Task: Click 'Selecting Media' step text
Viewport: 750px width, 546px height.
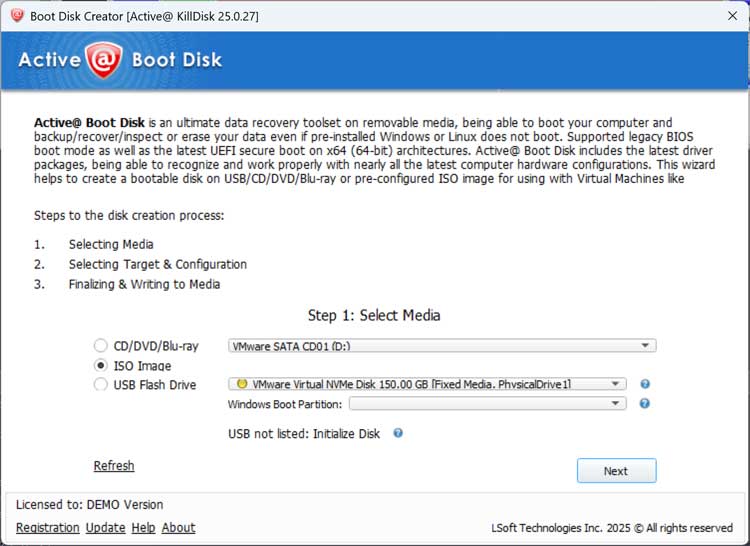Action: 111,244
